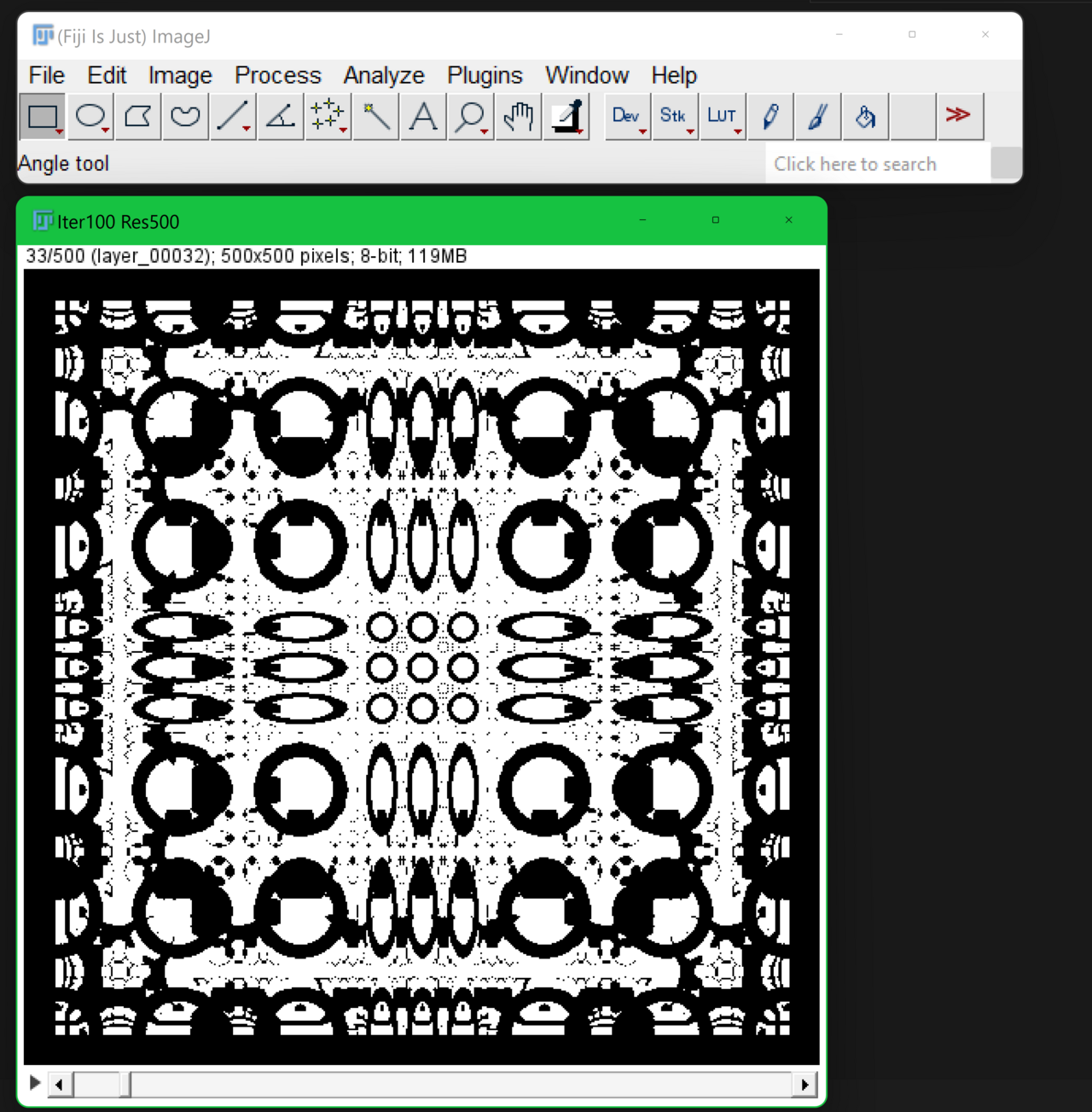Start stack animation with play button
This screenshot has height=1112, width=1092.
(35, 1083)
